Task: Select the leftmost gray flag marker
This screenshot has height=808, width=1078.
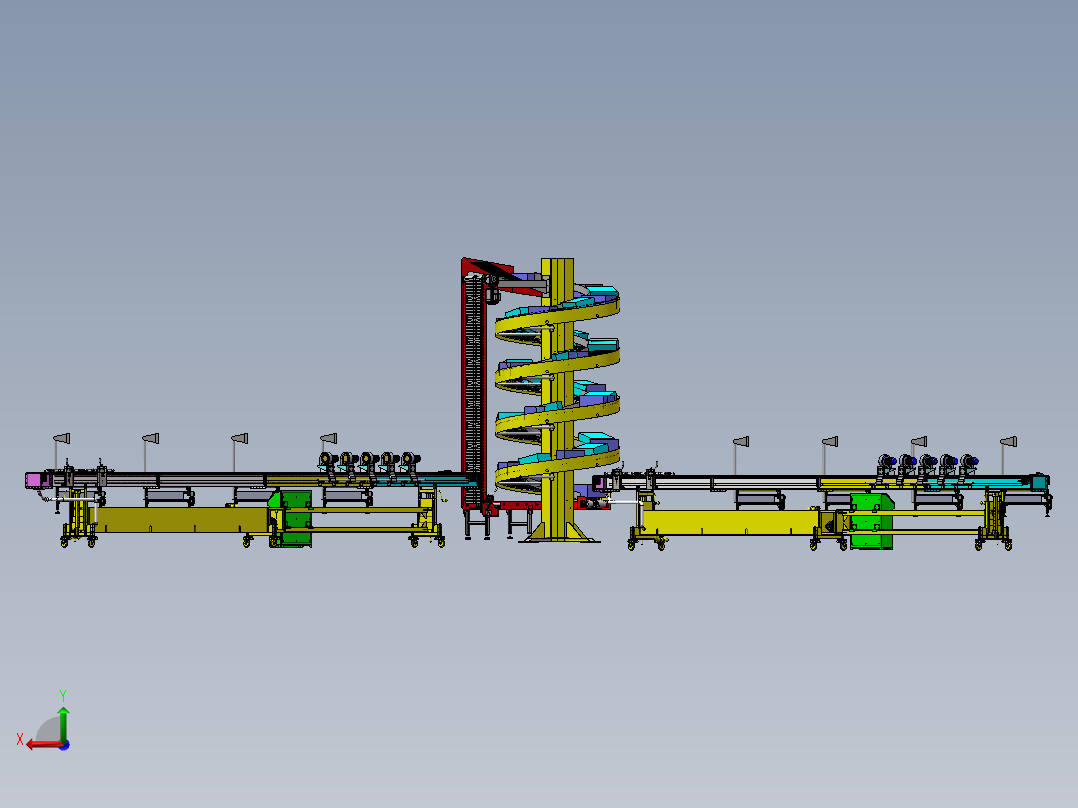Action: (x=62, y=439)
